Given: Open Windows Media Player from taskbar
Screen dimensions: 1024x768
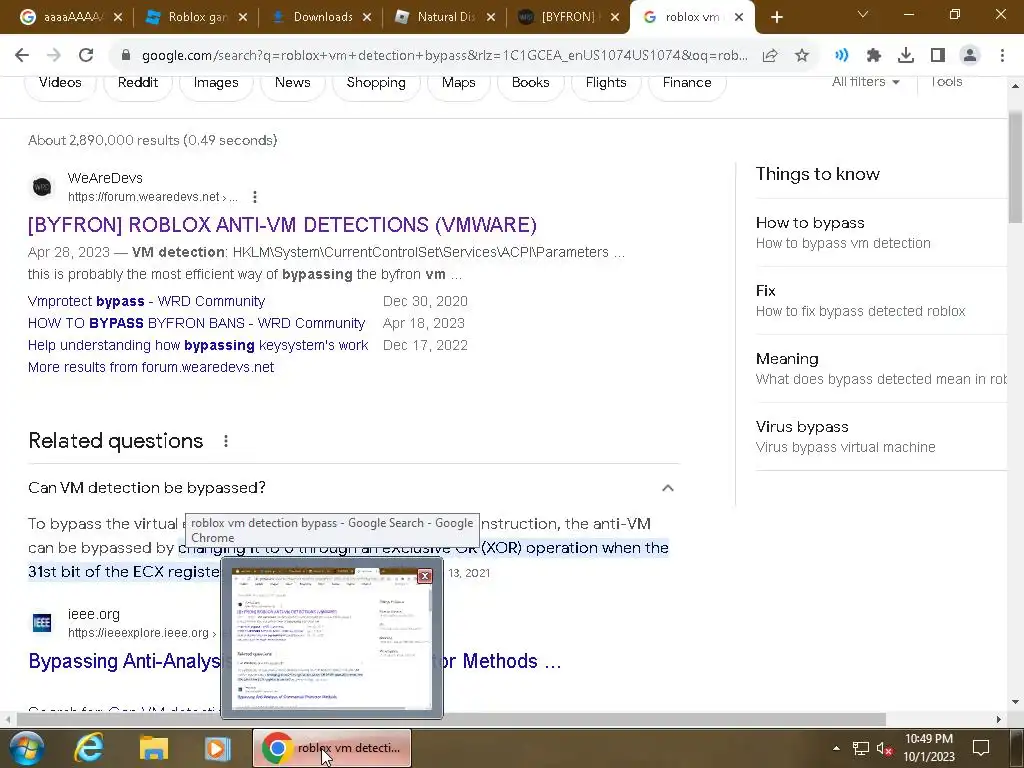Looking at the screenshot, I should [x=217, y=748].
